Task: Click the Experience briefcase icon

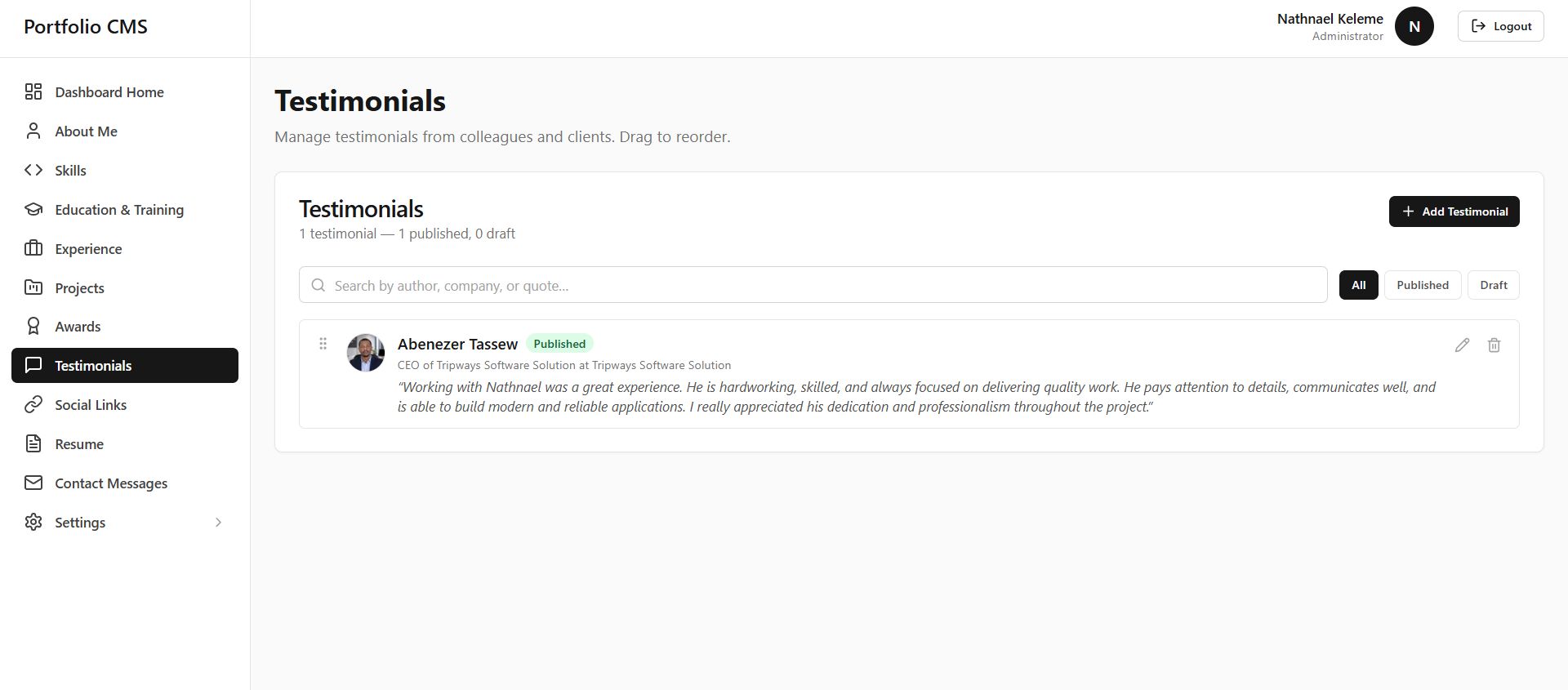Action: coord(33,248)
